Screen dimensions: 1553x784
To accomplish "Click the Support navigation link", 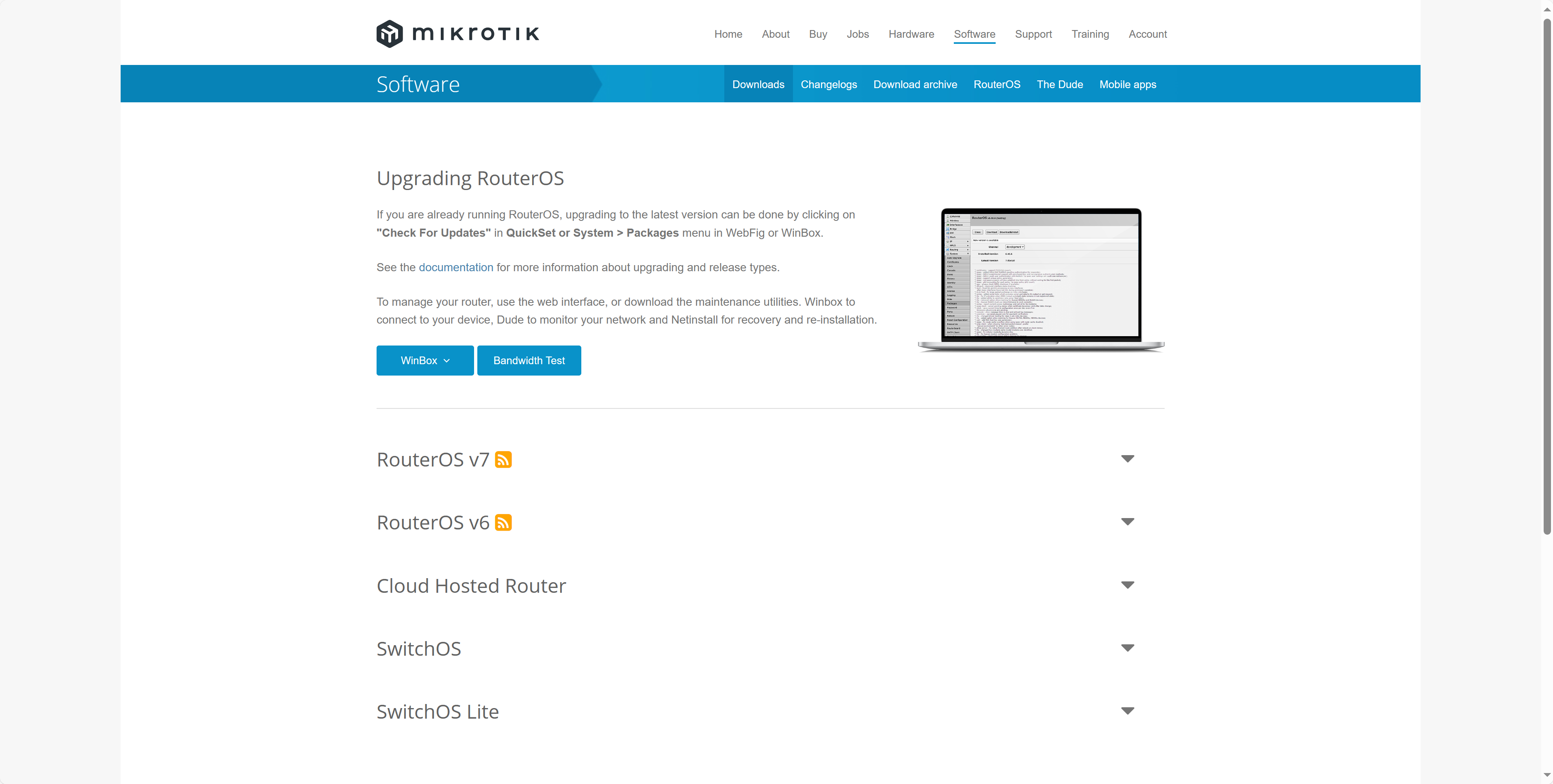I will [x=1033, y=35].
